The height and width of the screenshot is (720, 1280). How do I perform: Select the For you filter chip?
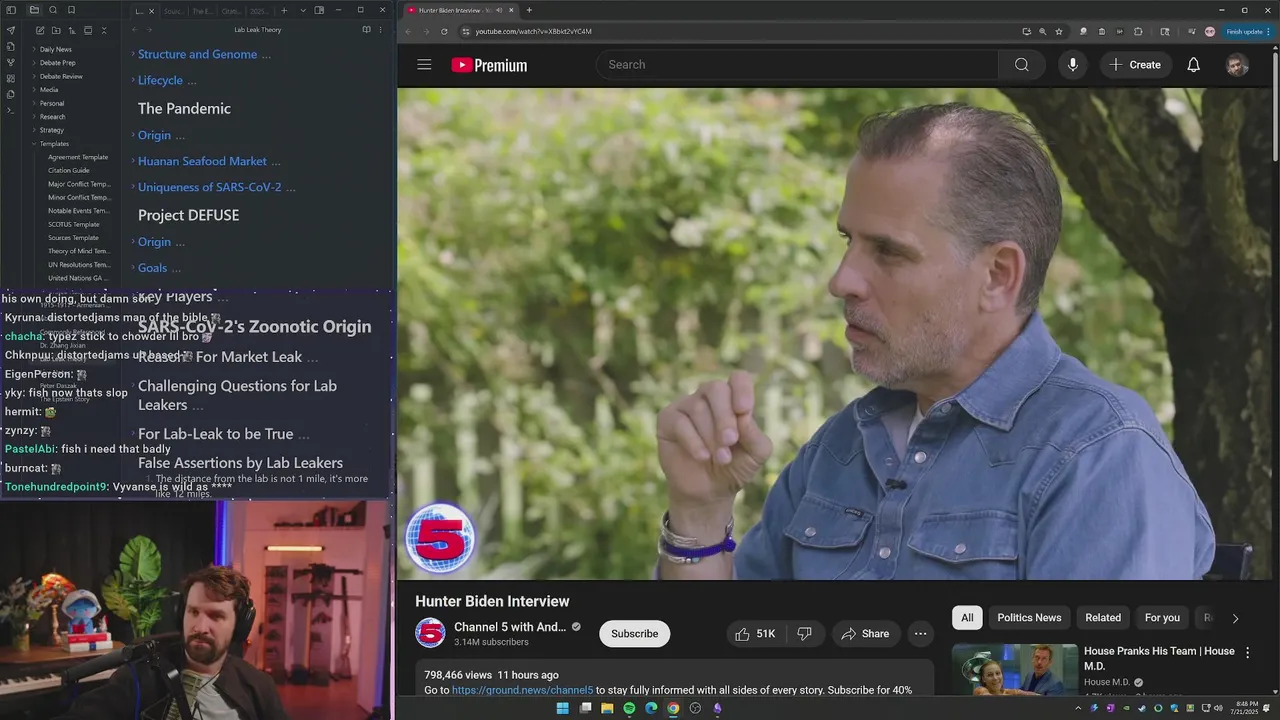tap(1162, 618)
